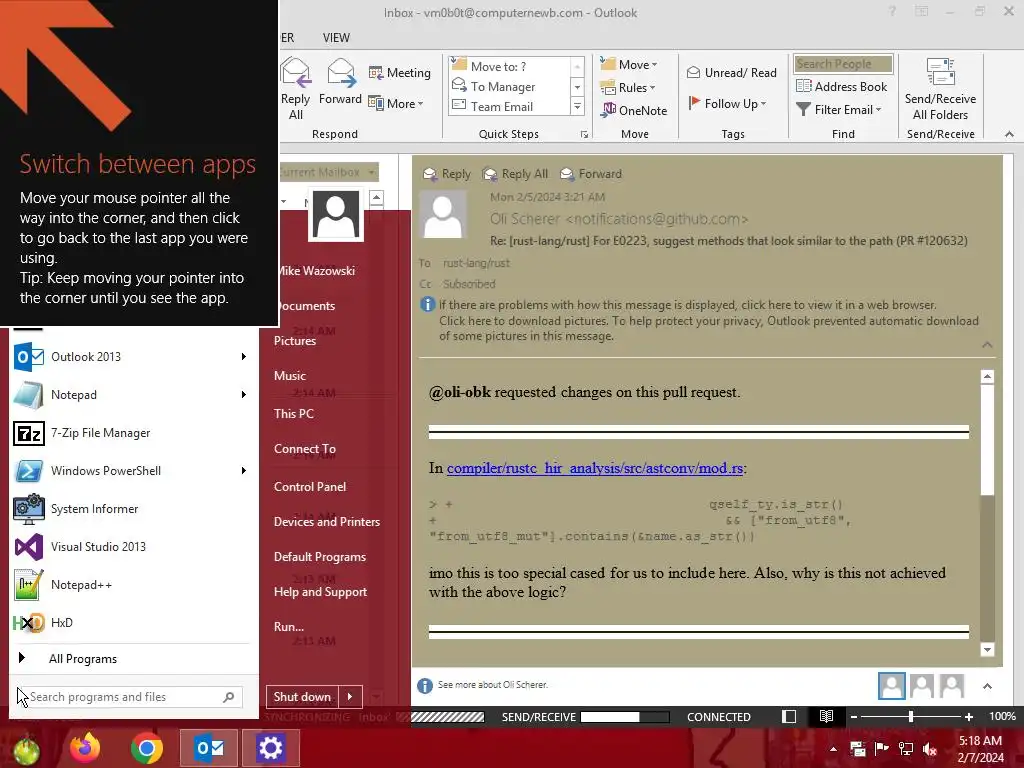Open the Run... dialog
This screenshot has width=1024, height=768.
tap(289, 626)
